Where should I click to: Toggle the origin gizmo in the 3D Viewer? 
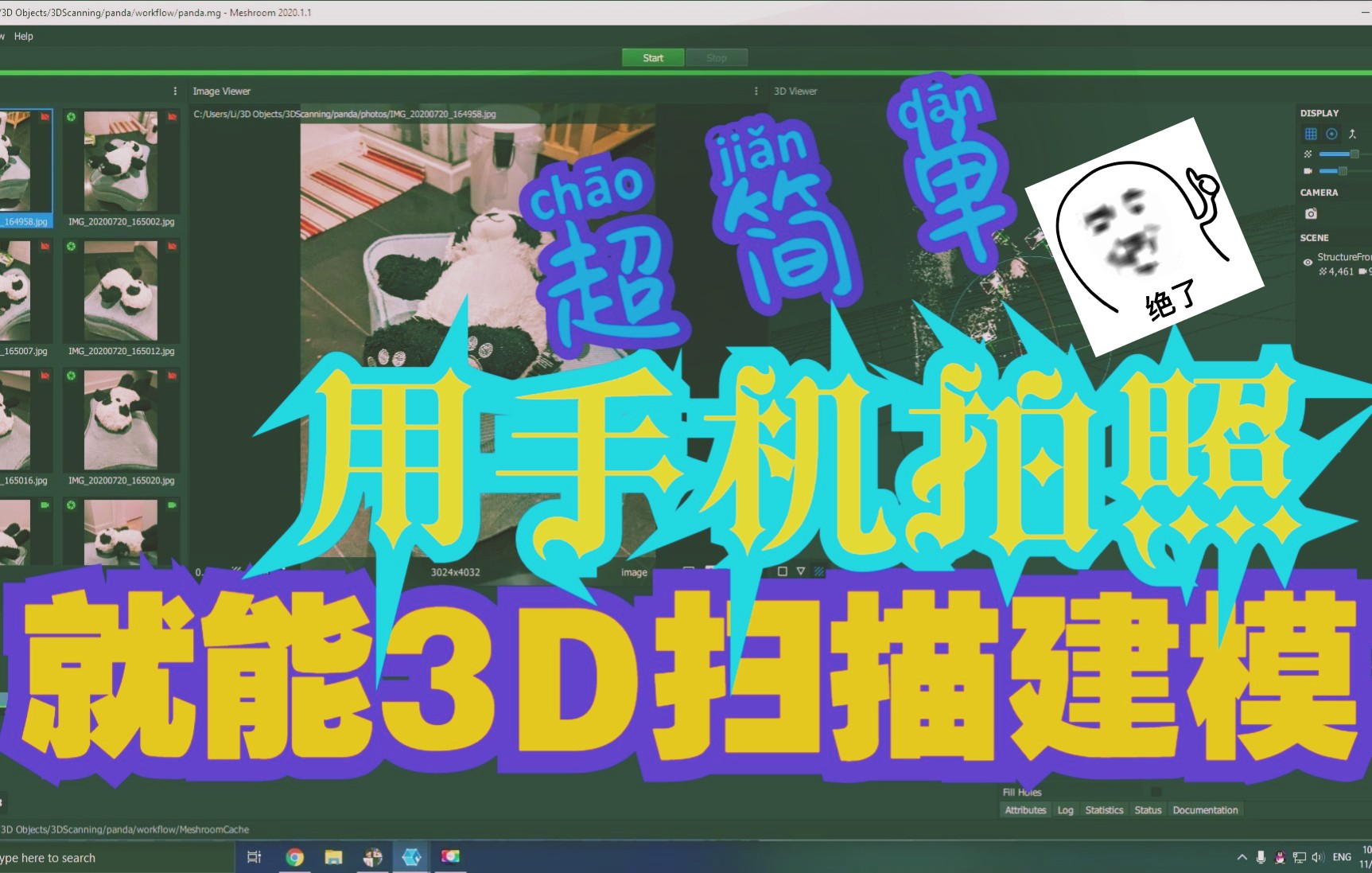[x=1331, y=134]
